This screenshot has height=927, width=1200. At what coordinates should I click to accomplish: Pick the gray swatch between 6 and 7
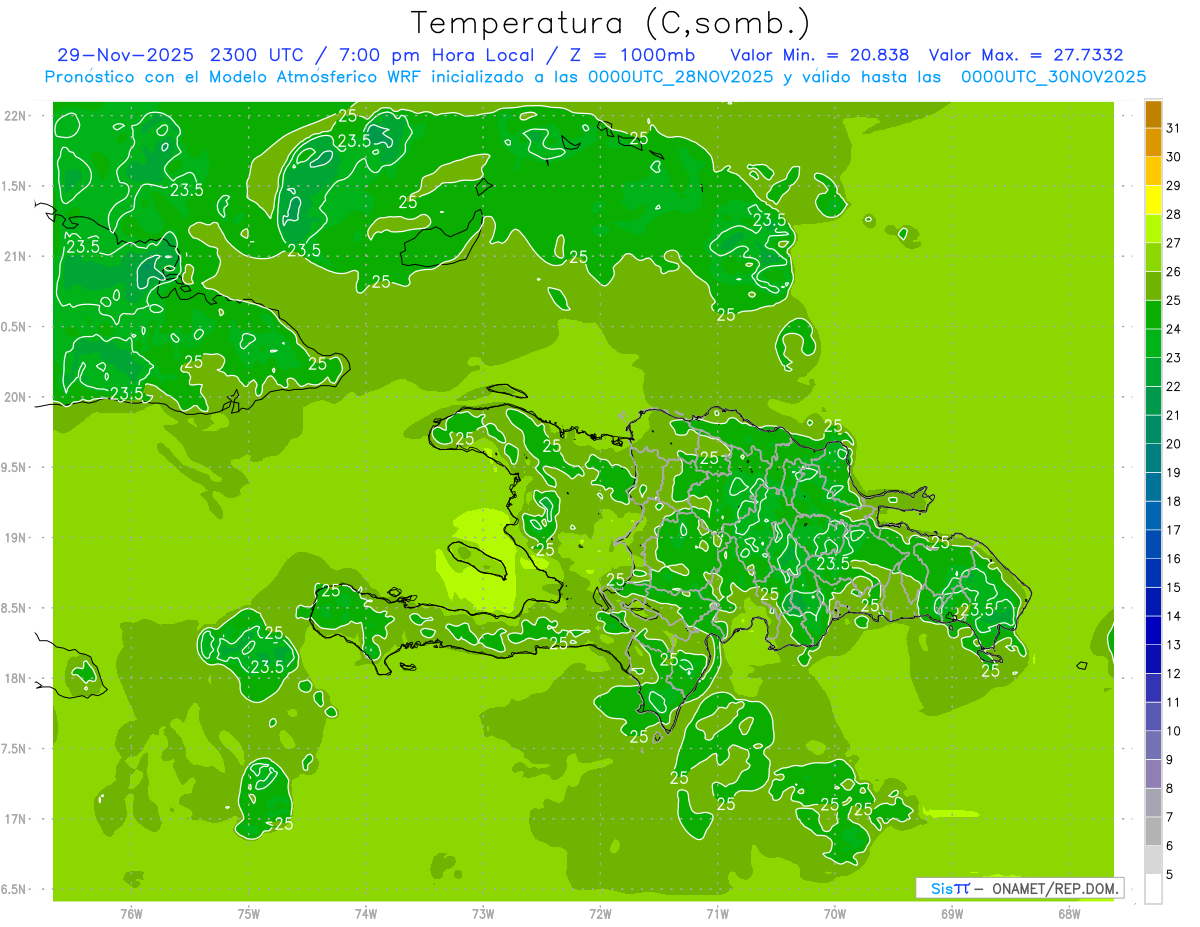[1153, 832]
